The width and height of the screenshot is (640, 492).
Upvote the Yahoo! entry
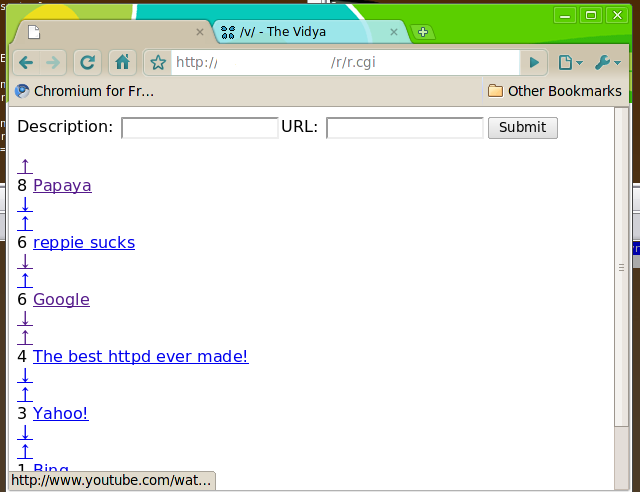pos(25,394)
